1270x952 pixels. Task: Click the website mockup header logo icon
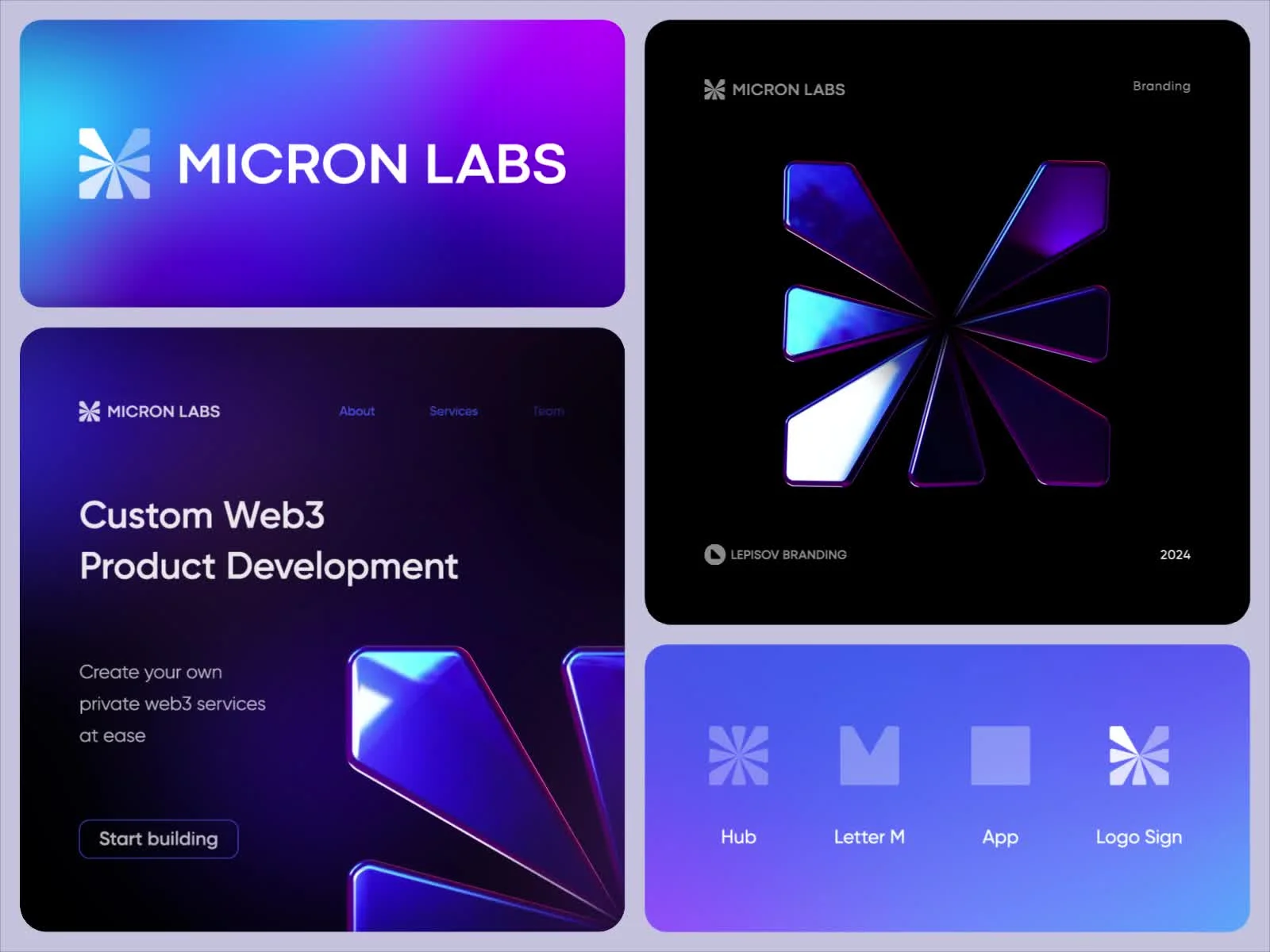point(90,411)
